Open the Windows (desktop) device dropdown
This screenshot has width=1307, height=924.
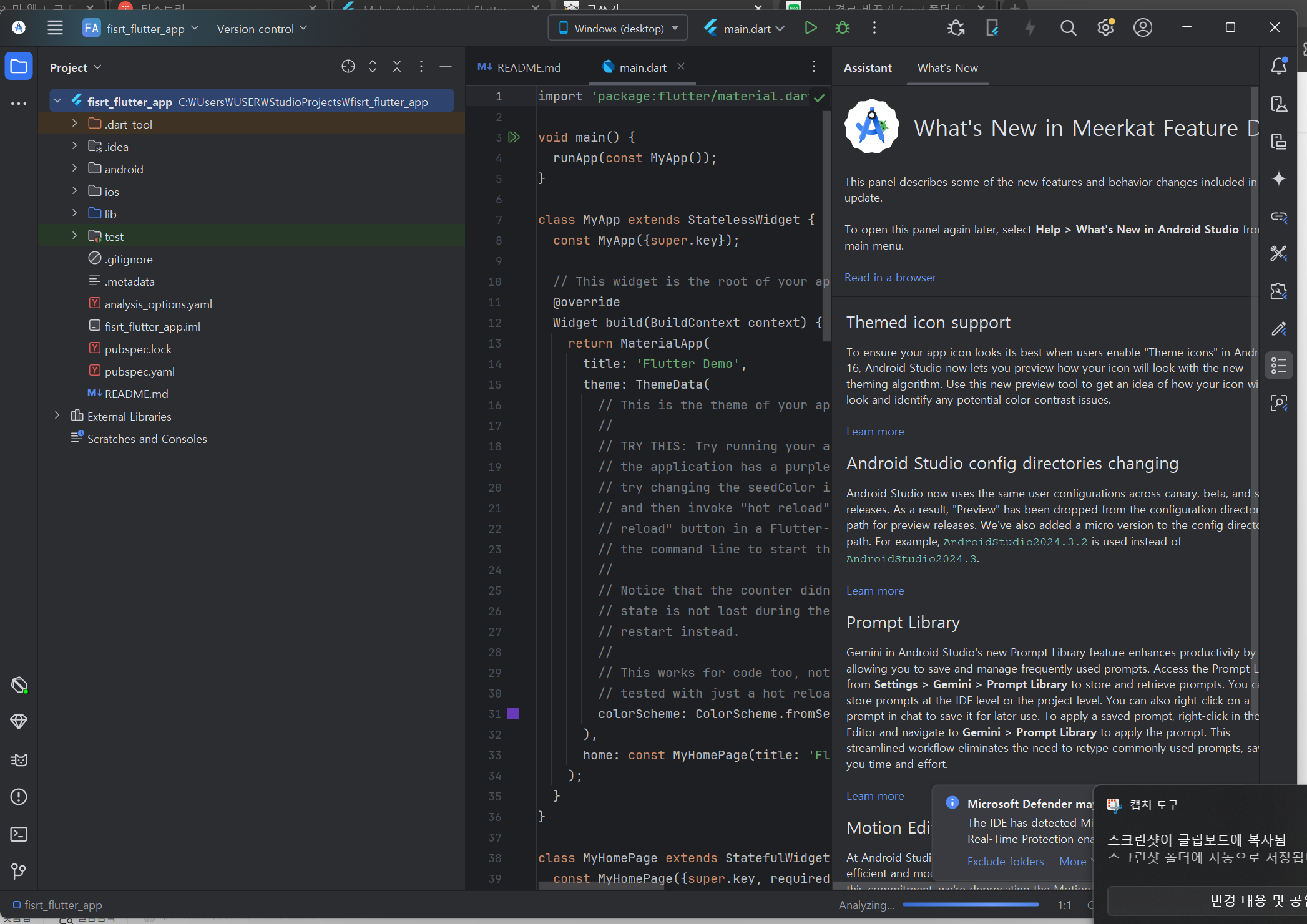[x=618, y=29]
